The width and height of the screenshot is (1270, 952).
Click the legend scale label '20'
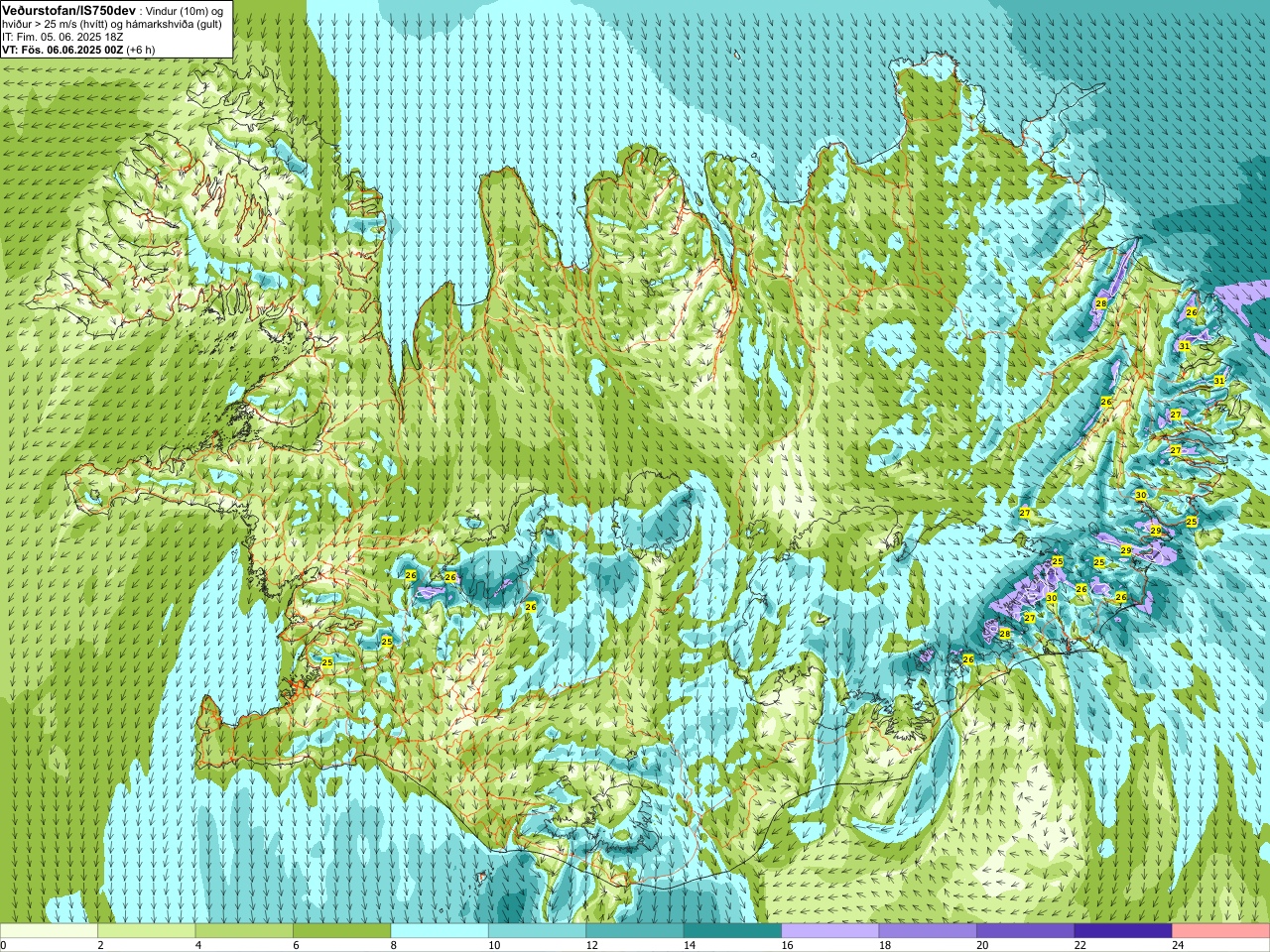coord(980,945)
